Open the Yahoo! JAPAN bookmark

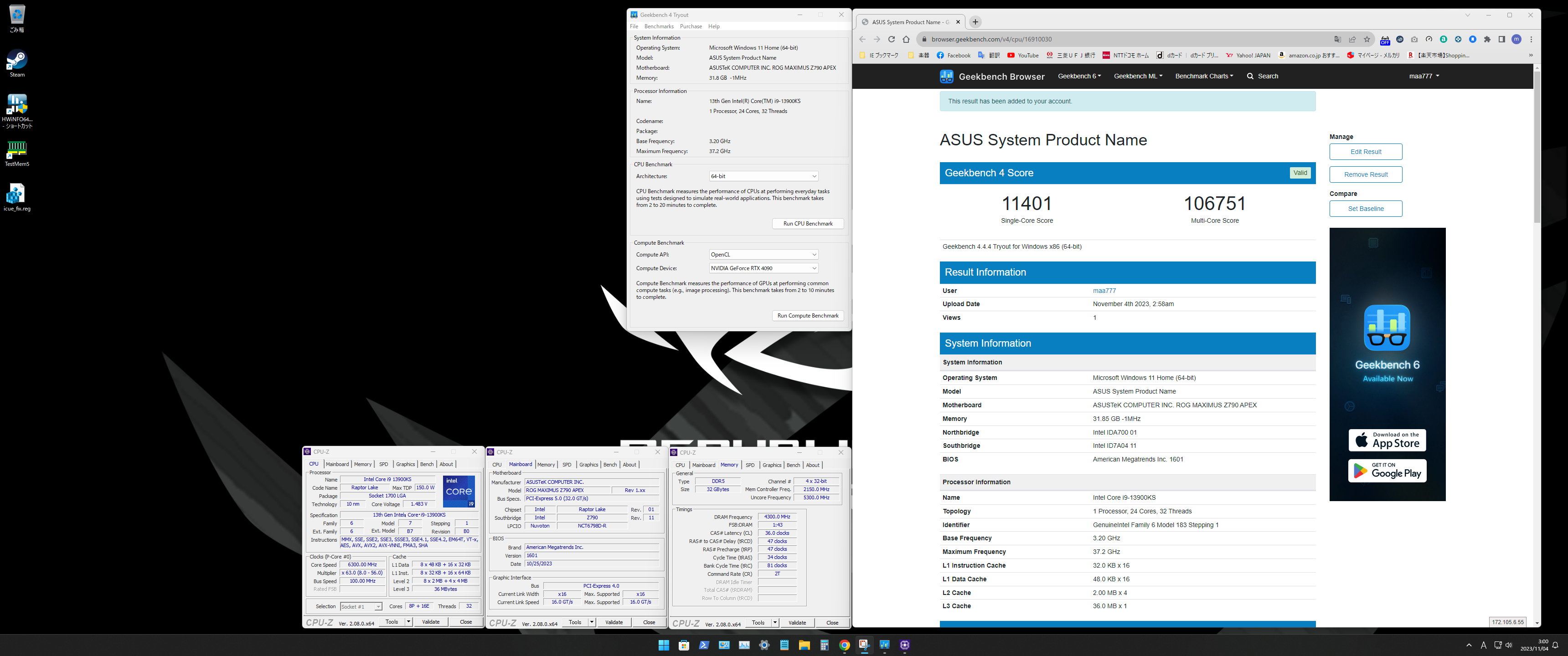click(x=1248, y=56)
